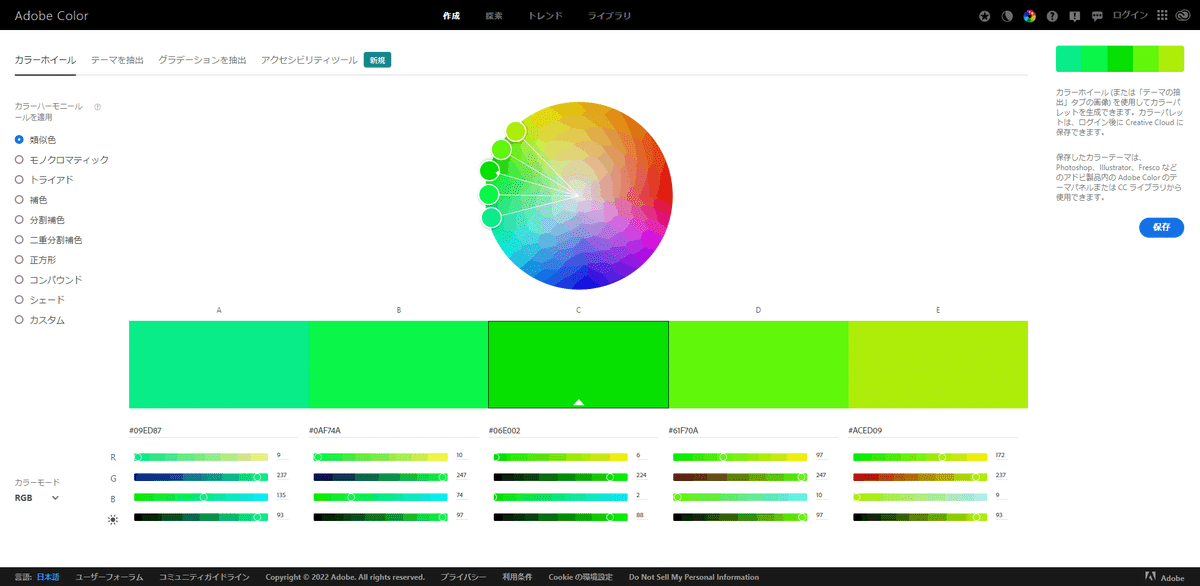1200x586 pixels.
Task: Click the 保存 save button
Action: point(1161,228)
